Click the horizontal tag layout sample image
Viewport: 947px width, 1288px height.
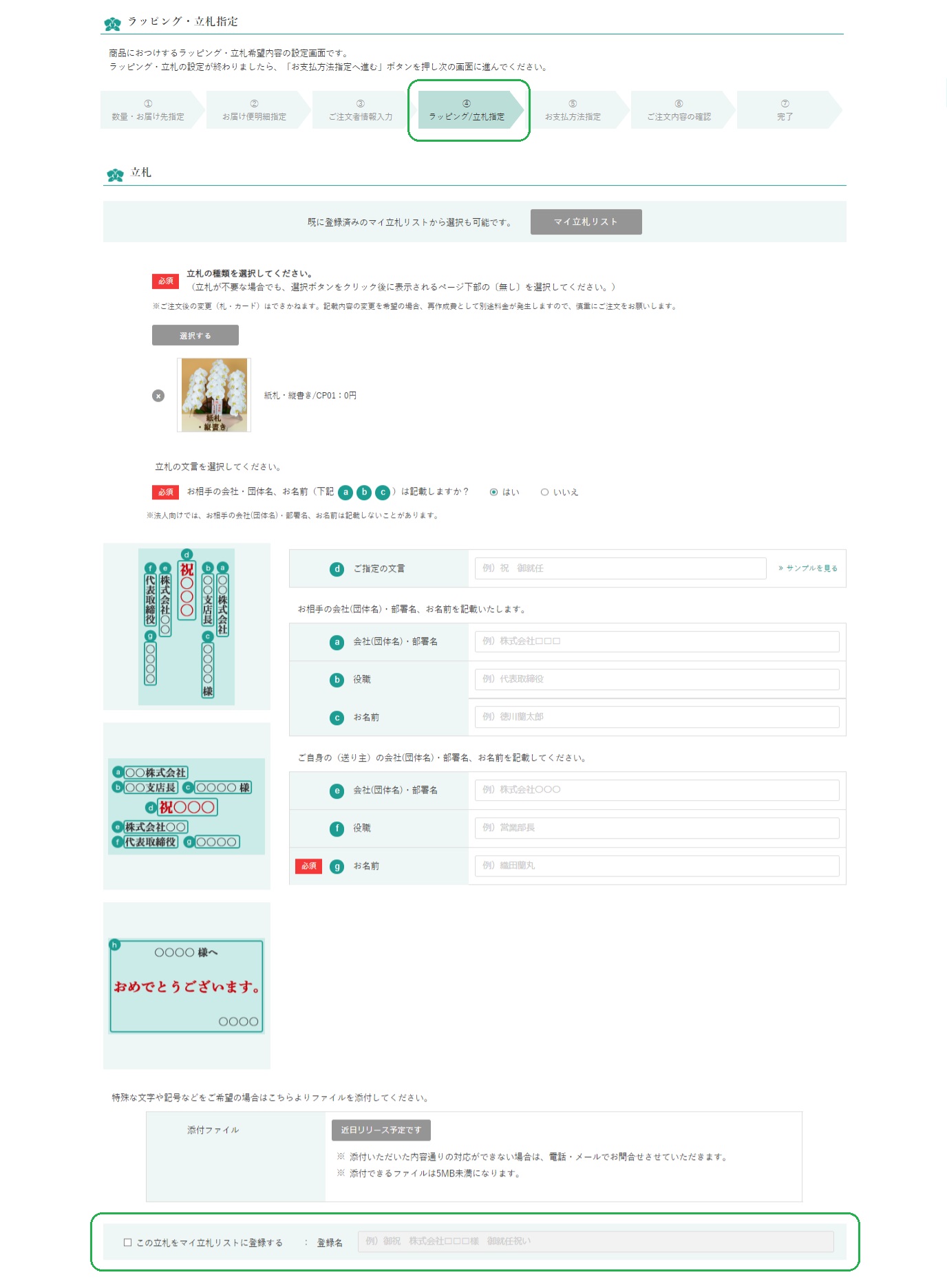(187, 806)
